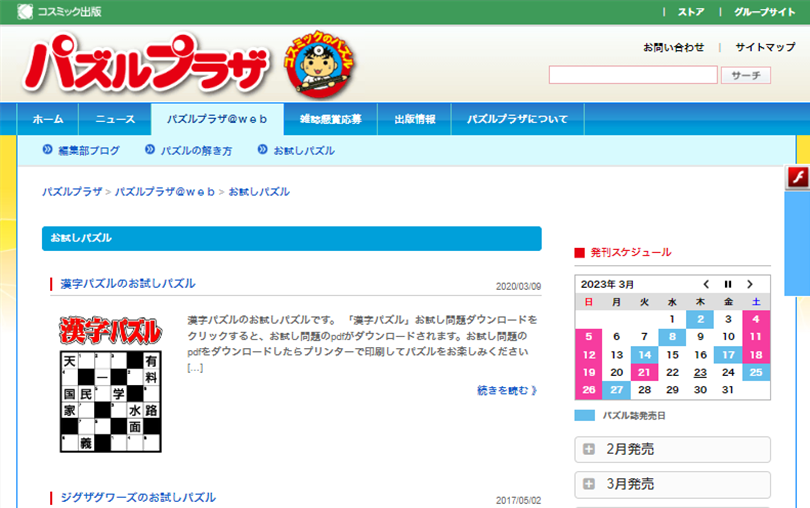Open the 漢字パズルのお試しパズル article title
This screenshot has height=508, width=810.
(x=128, y=284)
